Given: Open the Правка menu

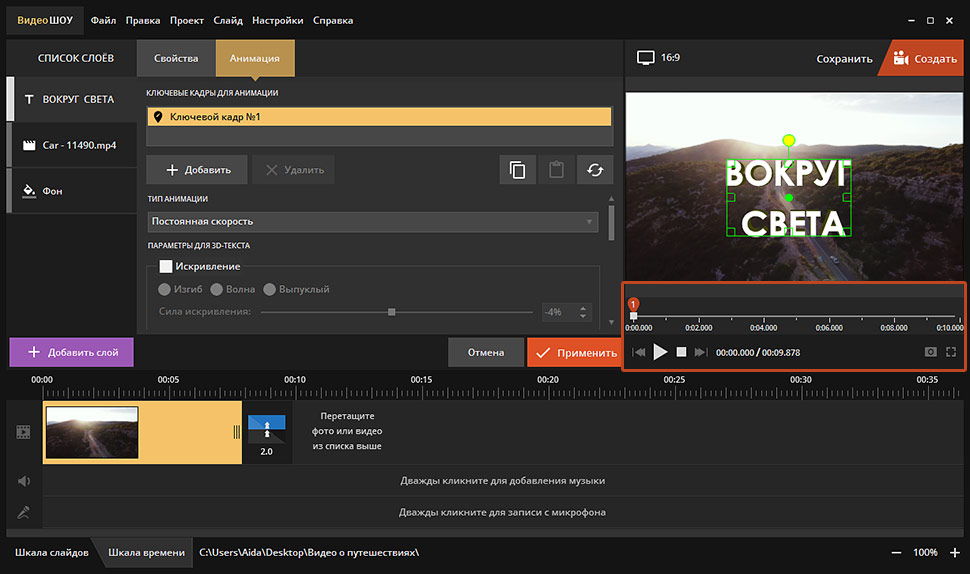Looking at the screenshot, I should coord(143,20).
